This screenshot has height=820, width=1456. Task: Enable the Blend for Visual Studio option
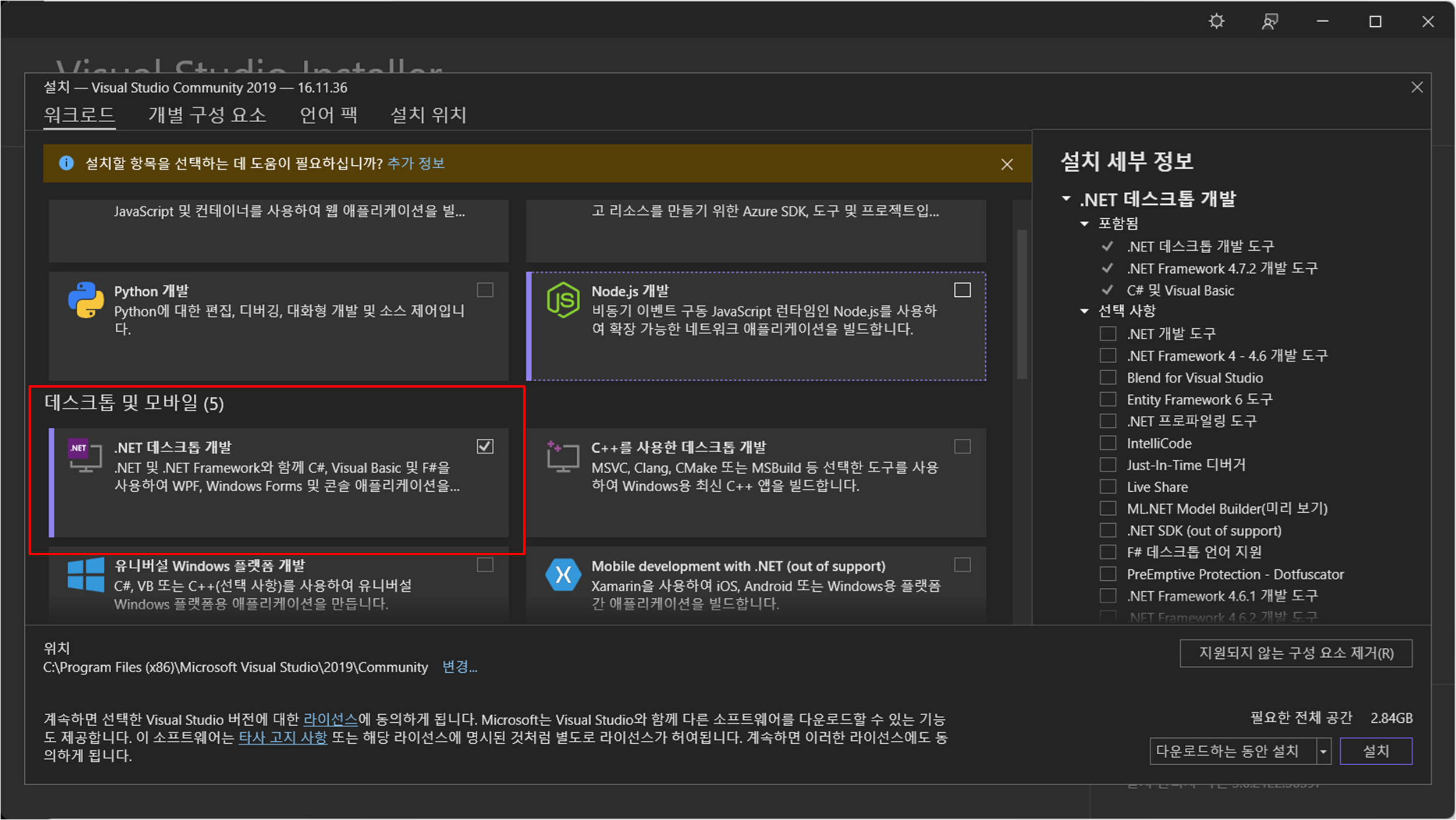1108,378
